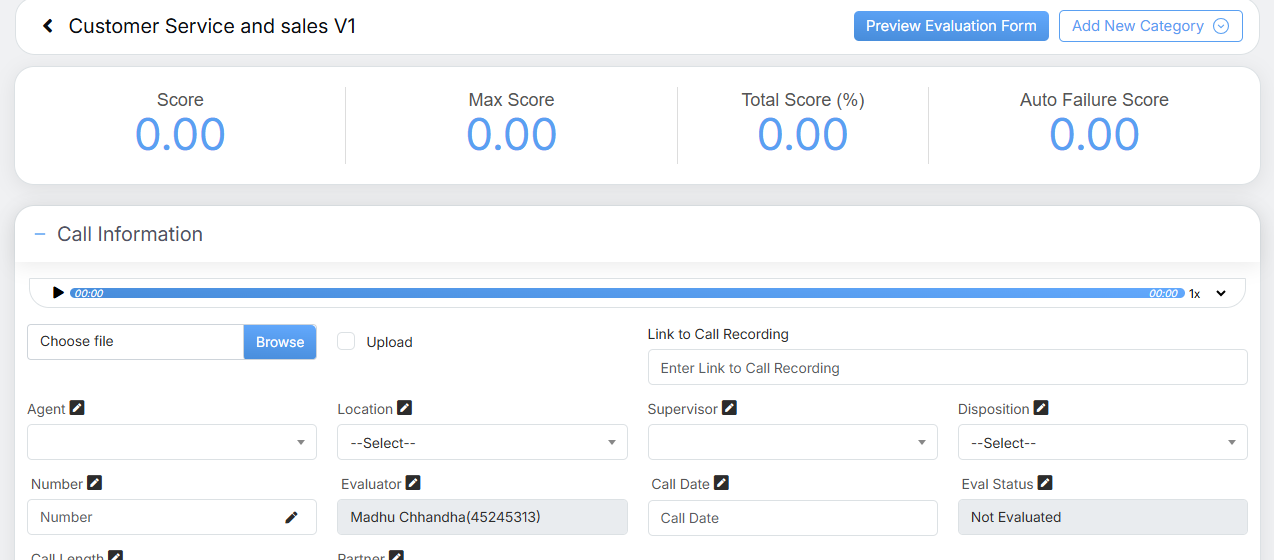Screen dimensions: 1274x560
Task: Enable the Upload checkbox
Action: tap(346, 341)
